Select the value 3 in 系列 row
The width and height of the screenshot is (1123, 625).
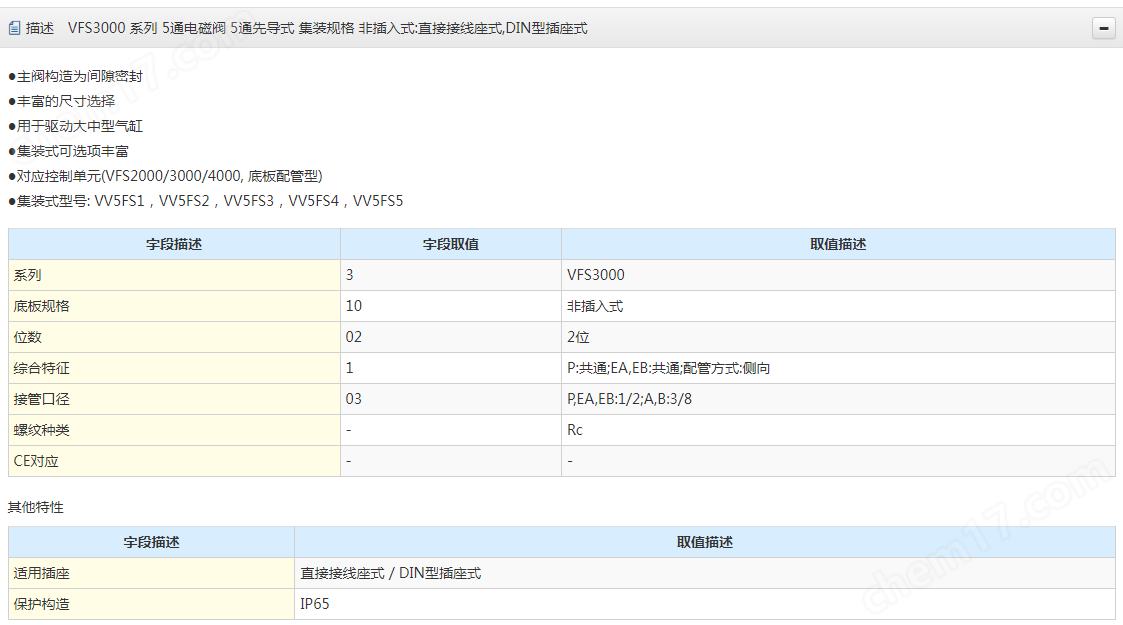pos(450,275)
